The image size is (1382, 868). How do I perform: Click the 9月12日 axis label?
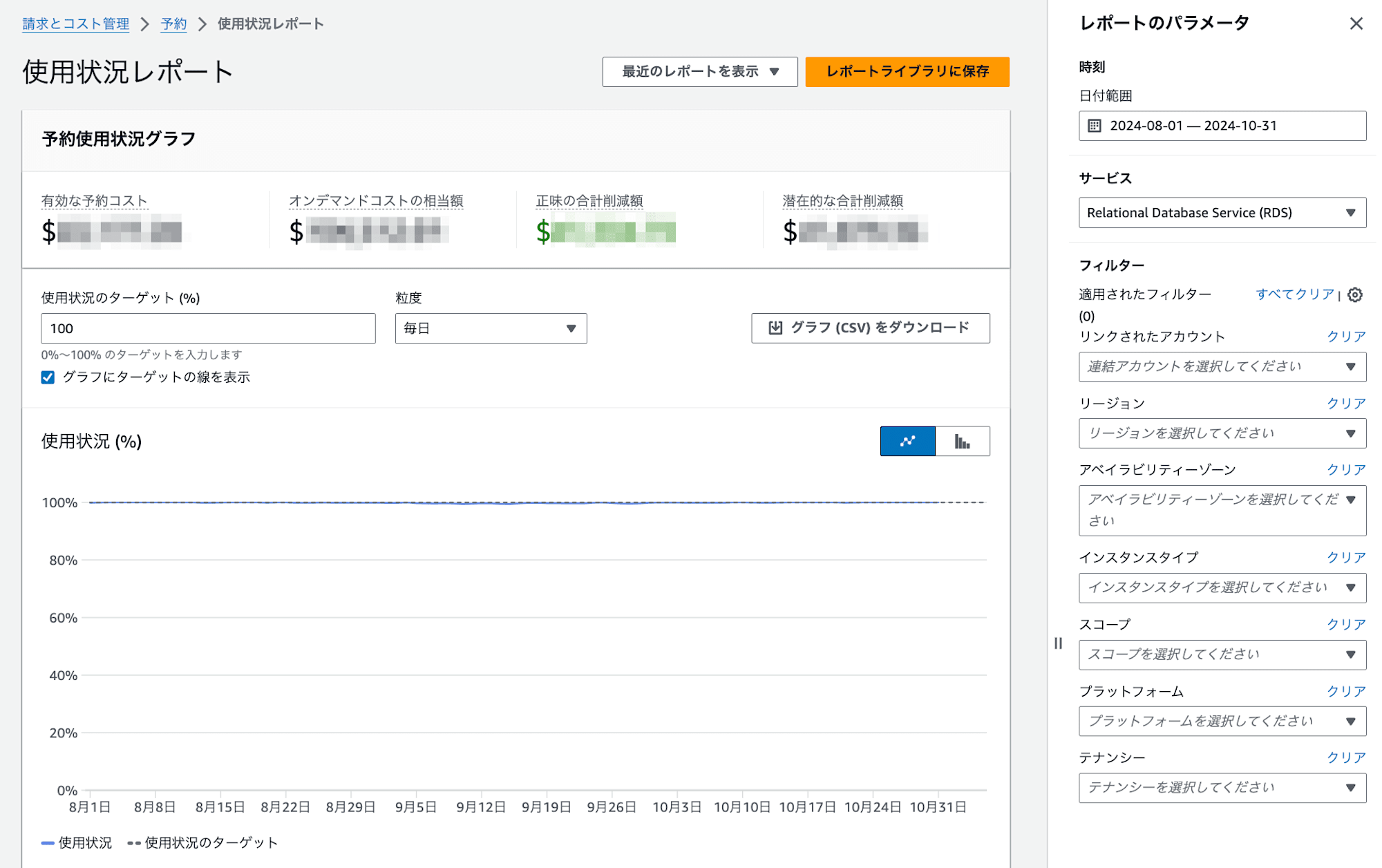(x=481, y=807)
